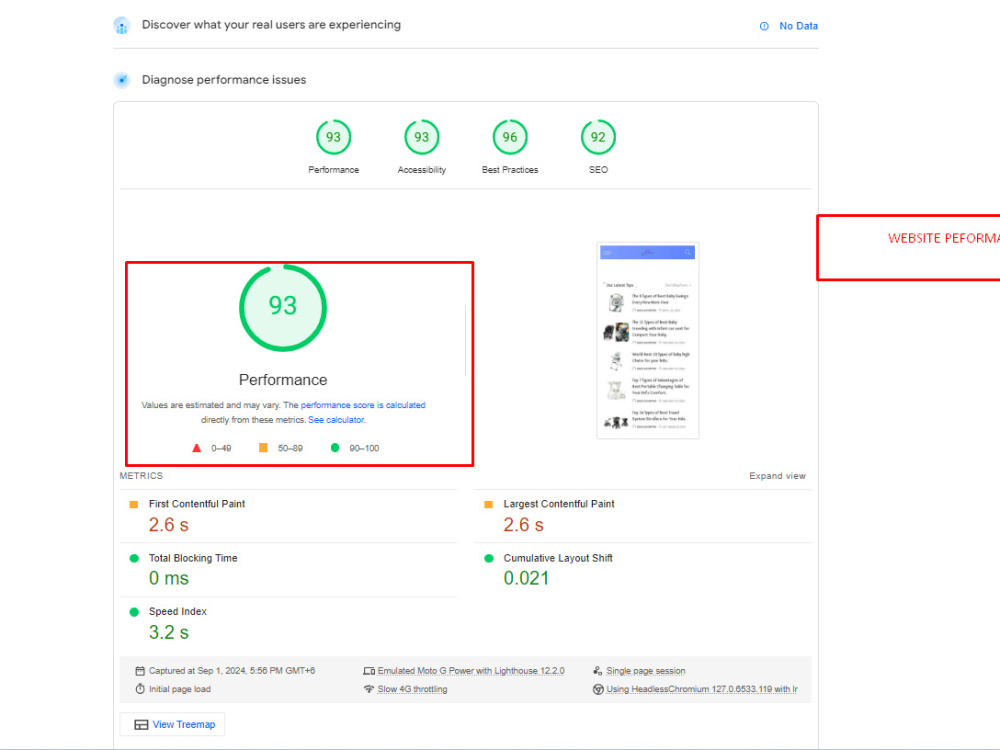Click the METRICS section heading
Viewport: 1000px width, 750px height.
141,476
